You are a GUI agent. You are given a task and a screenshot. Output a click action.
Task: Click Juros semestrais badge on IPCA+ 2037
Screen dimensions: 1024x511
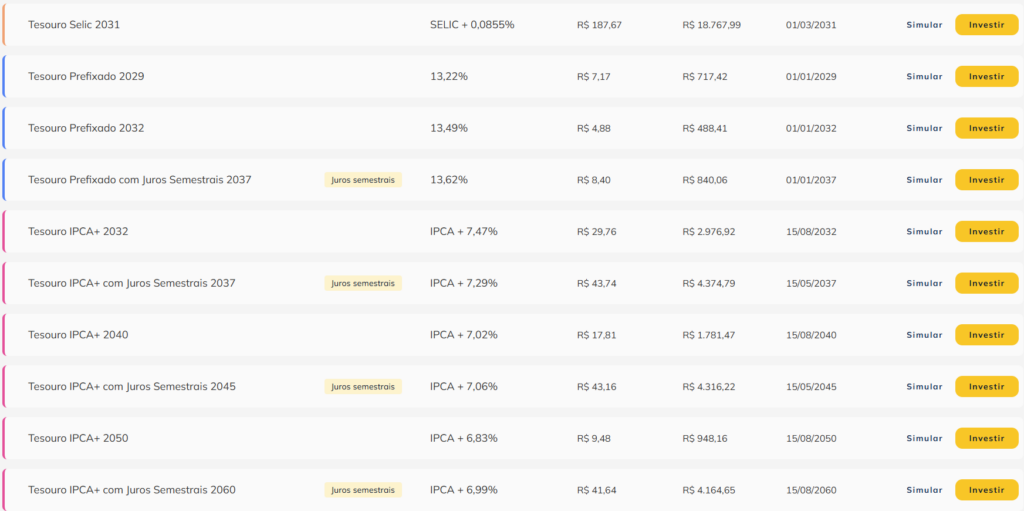coord(363,283)
